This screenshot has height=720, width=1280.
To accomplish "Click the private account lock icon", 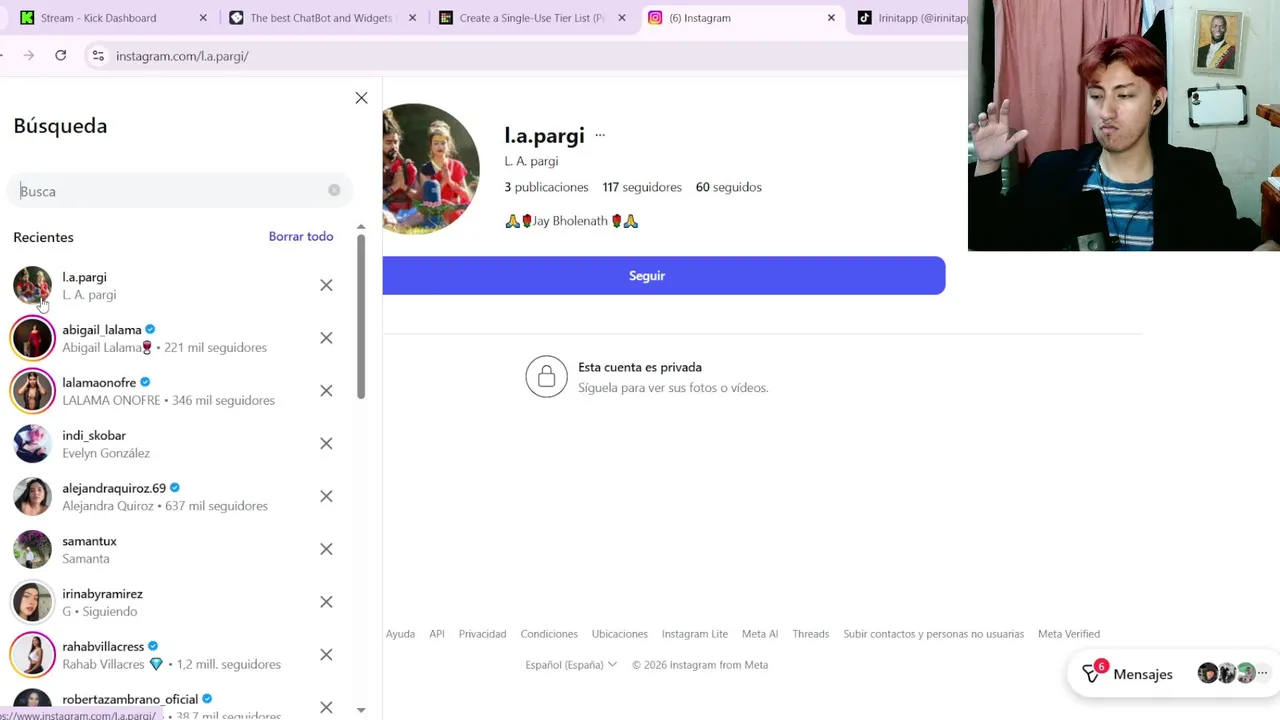I will [546, 377].
